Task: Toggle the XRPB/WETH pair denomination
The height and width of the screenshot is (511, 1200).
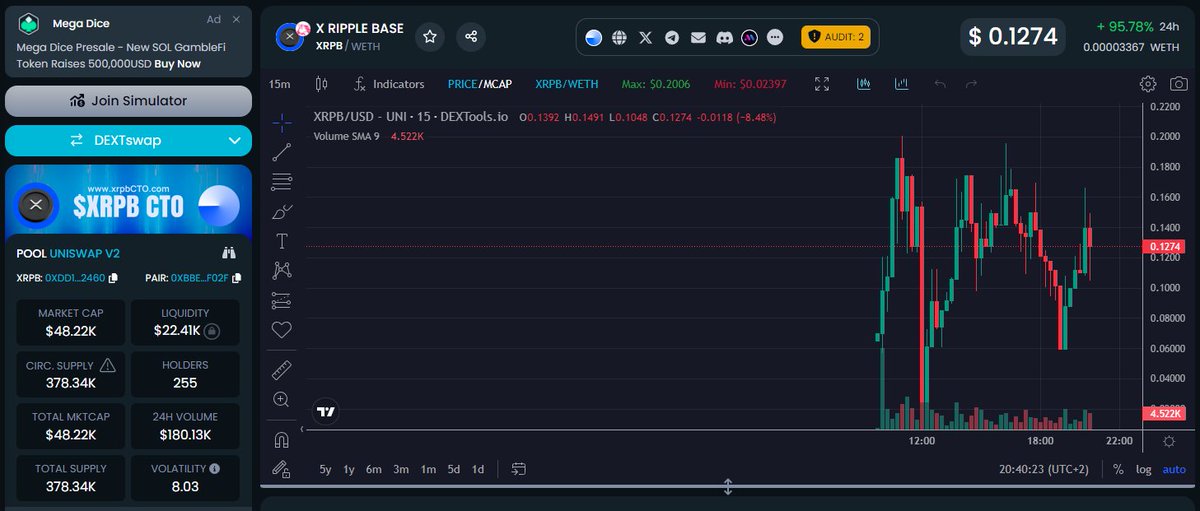Action: [567, 84]
